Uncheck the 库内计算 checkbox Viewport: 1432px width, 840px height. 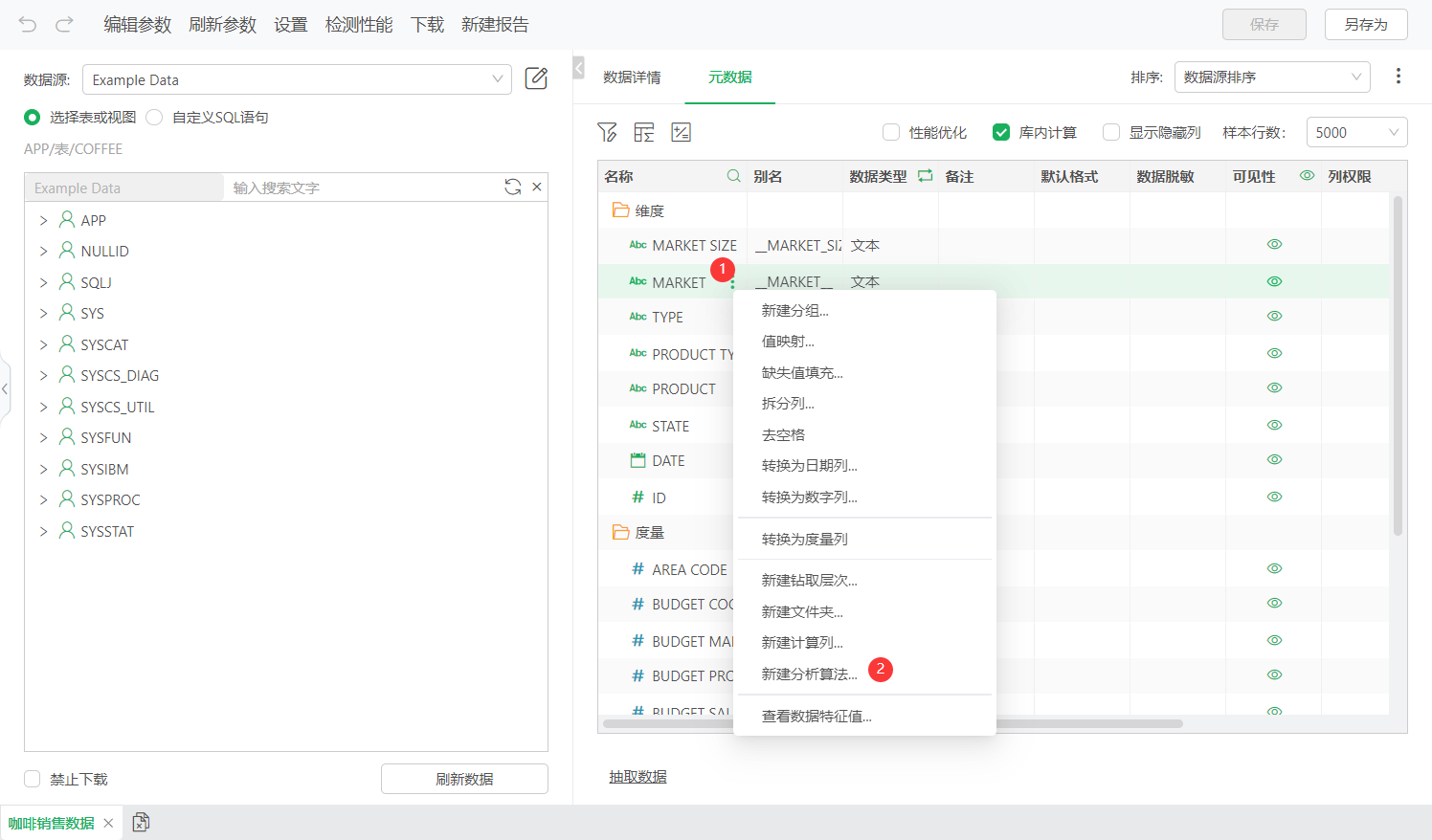click(x=1001, y=132)
